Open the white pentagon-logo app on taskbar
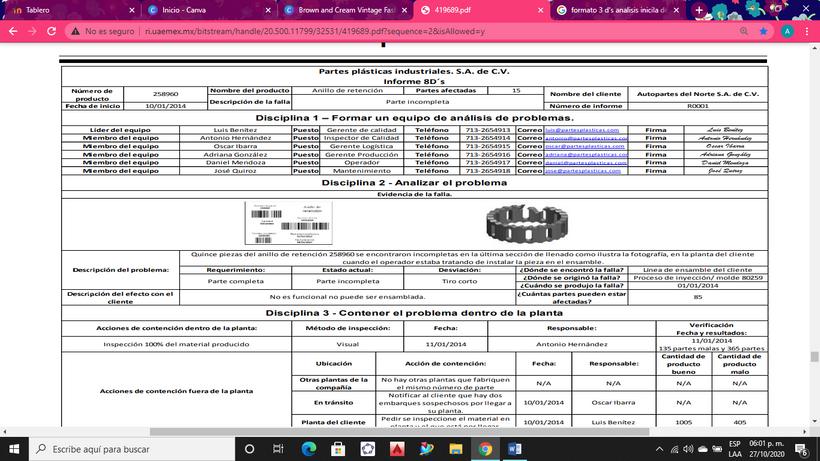This screenshot has width=820, height=461. [x=368, y=449]
